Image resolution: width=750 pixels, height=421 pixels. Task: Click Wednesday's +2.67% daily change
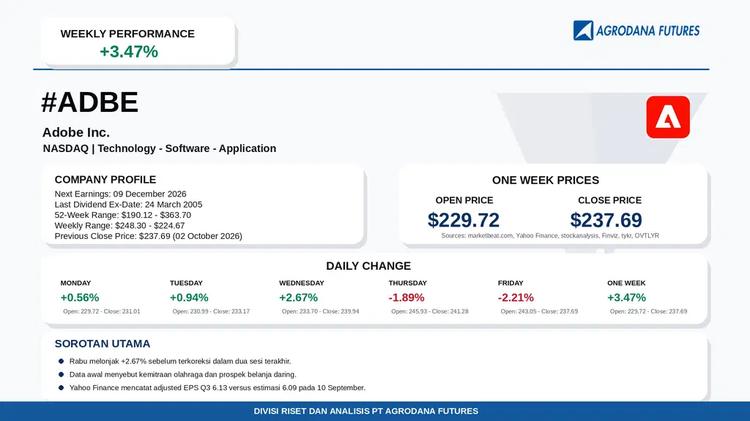tap(298, 298)
